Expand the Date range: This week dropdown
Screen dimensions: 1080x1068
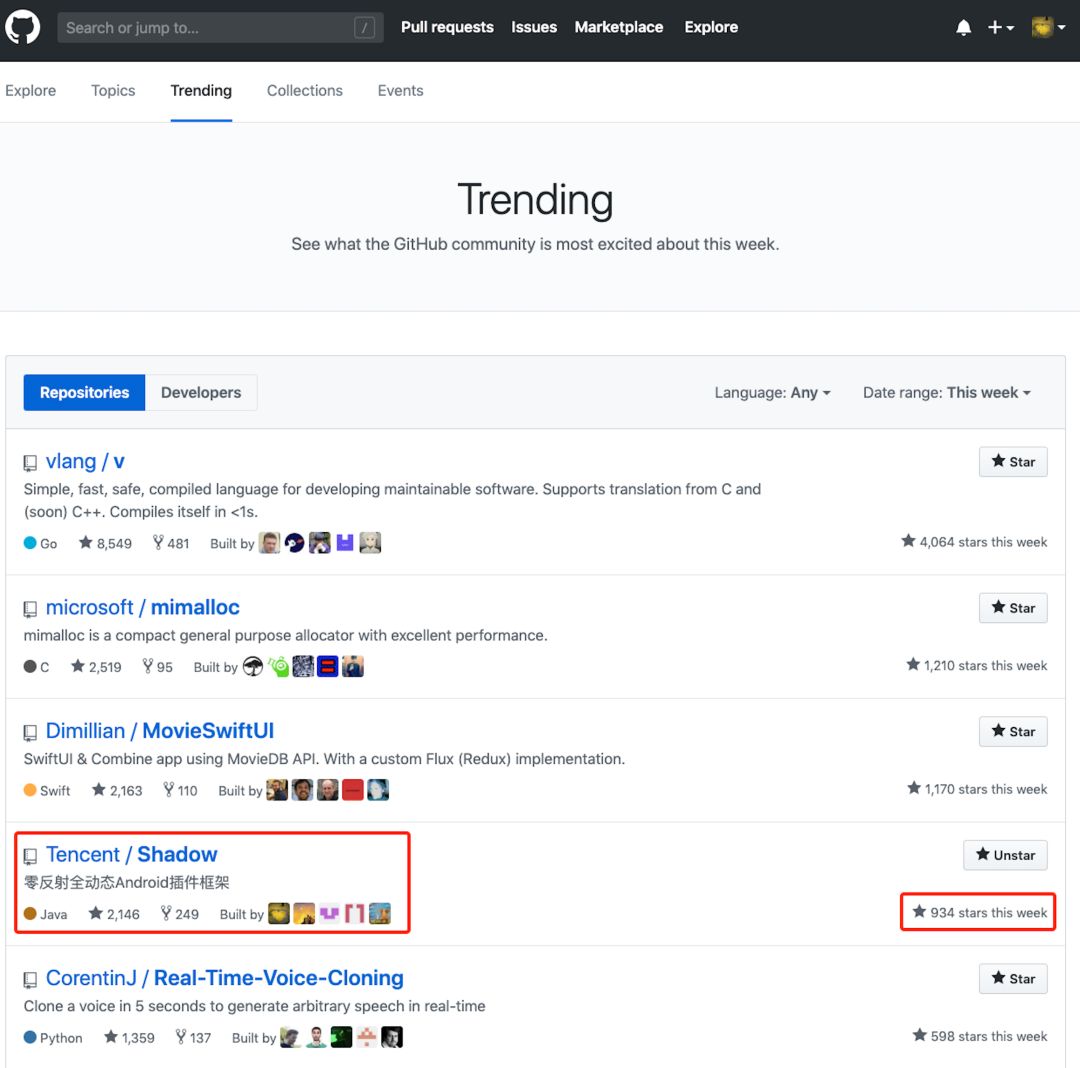(947, 392)
